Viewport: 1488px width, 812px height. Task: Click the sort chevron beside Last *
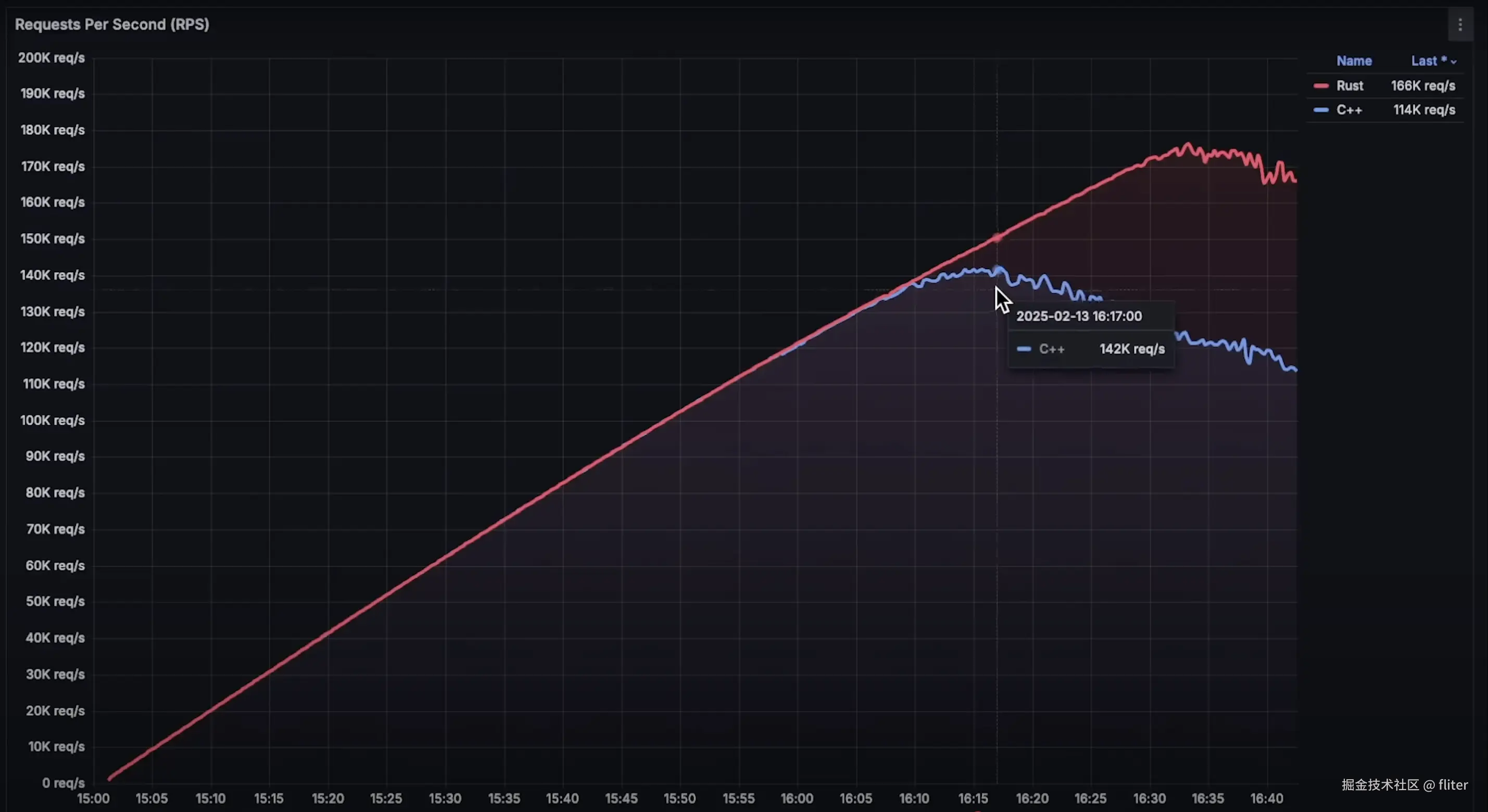1453,62
